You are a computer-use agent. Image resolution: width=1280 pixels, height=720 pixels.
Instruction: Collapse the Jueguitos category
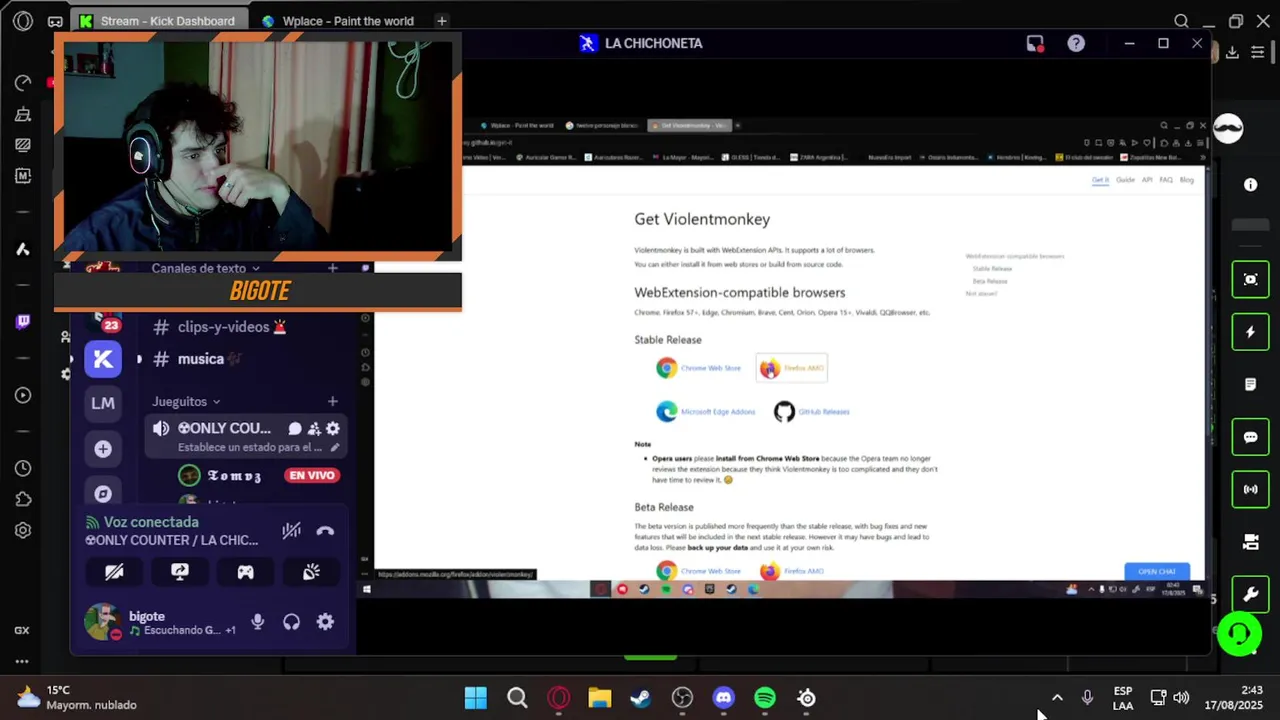click(x=186, y=401)
